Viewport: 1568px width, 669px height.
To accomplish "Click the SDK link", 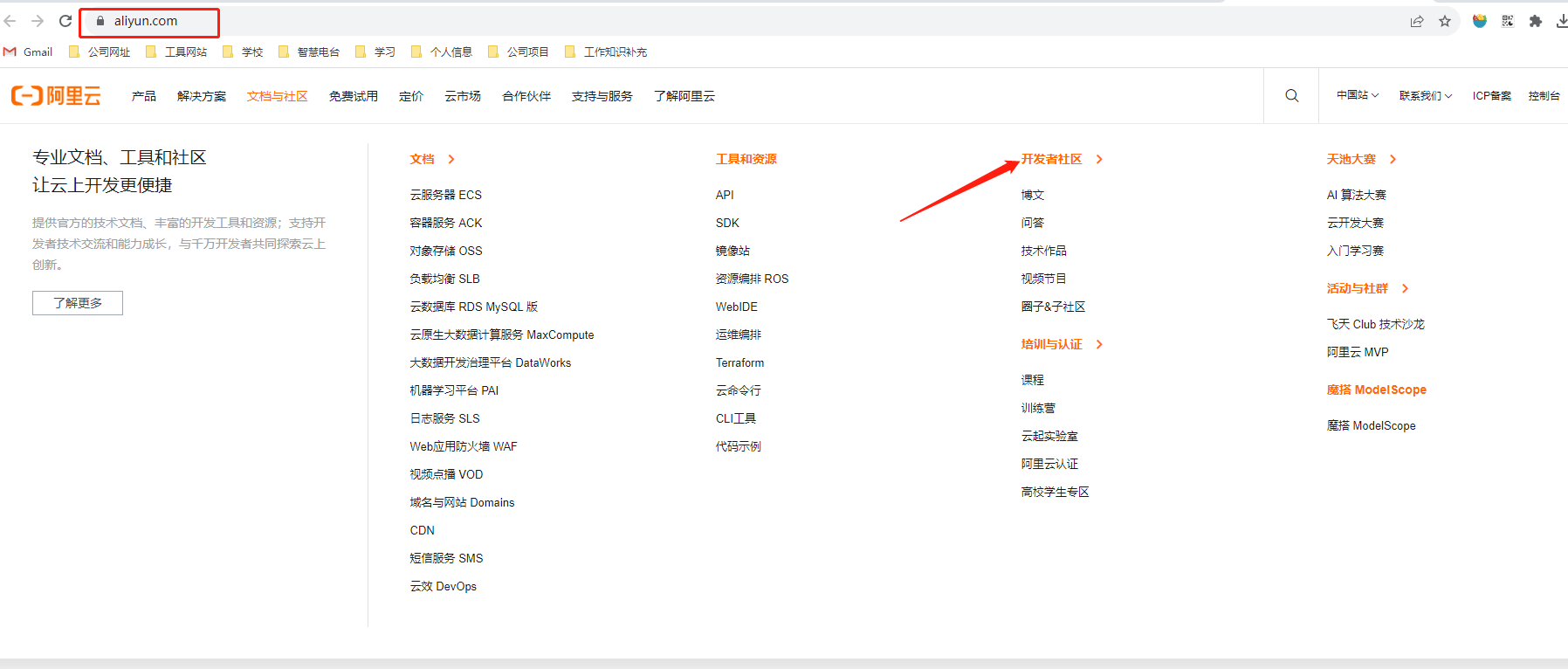I will click(727, 223).
